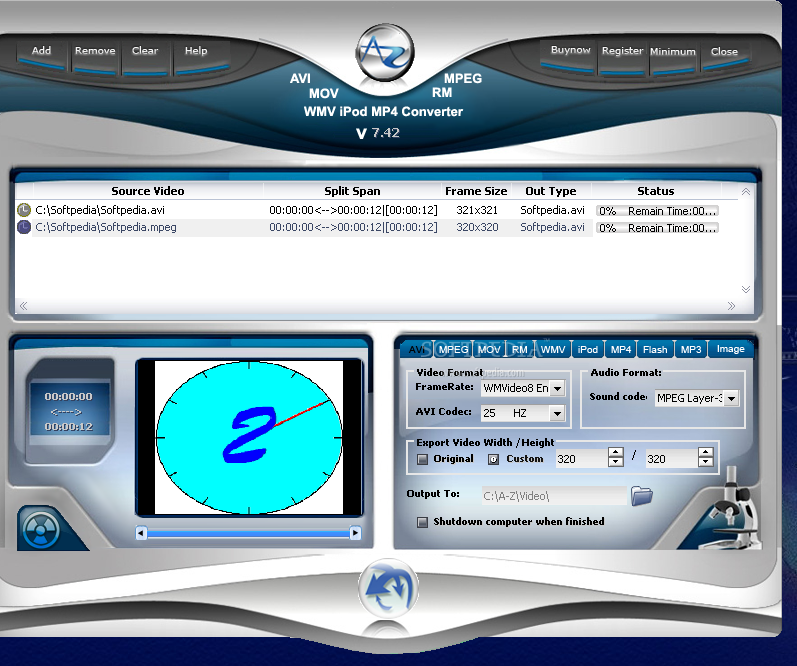Open the MP4 tab
This screenshot has width=797, height=666.
tap(621, 349)
